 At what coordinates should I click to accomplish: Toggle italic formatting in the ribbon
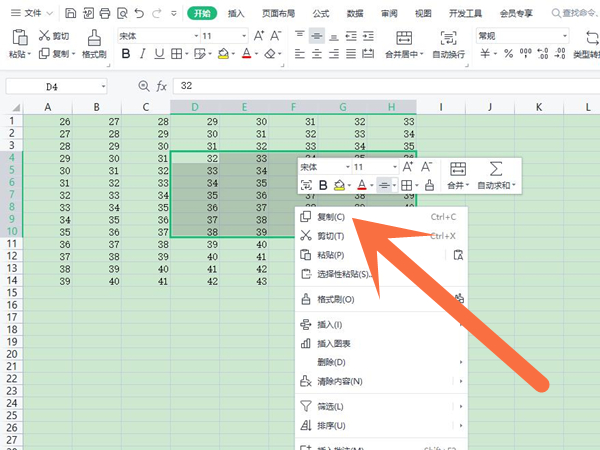[142, 54]
